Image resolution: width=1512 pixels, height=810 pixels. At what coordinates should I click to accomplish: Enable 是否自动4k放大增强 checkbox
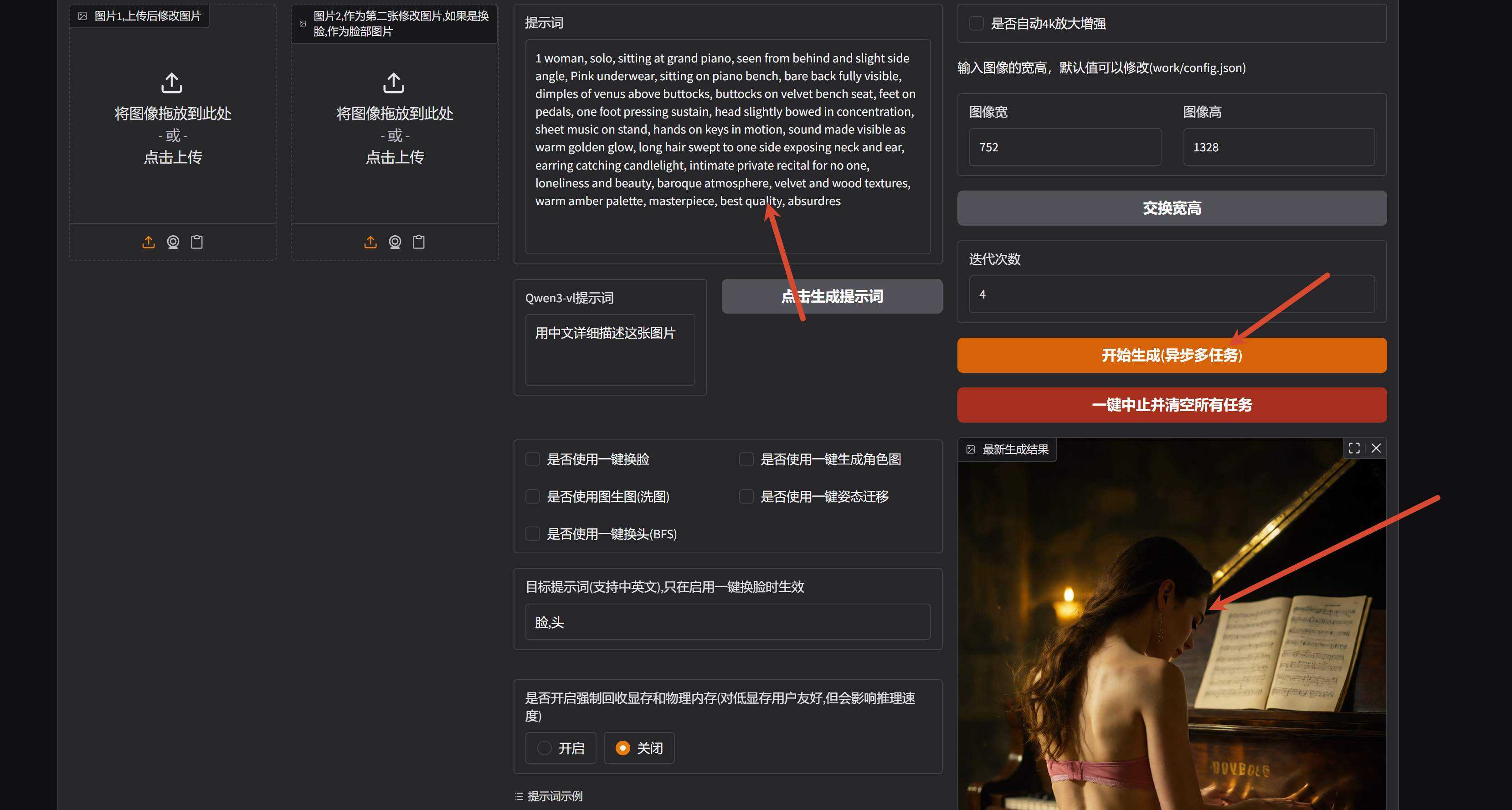[976, 24]
